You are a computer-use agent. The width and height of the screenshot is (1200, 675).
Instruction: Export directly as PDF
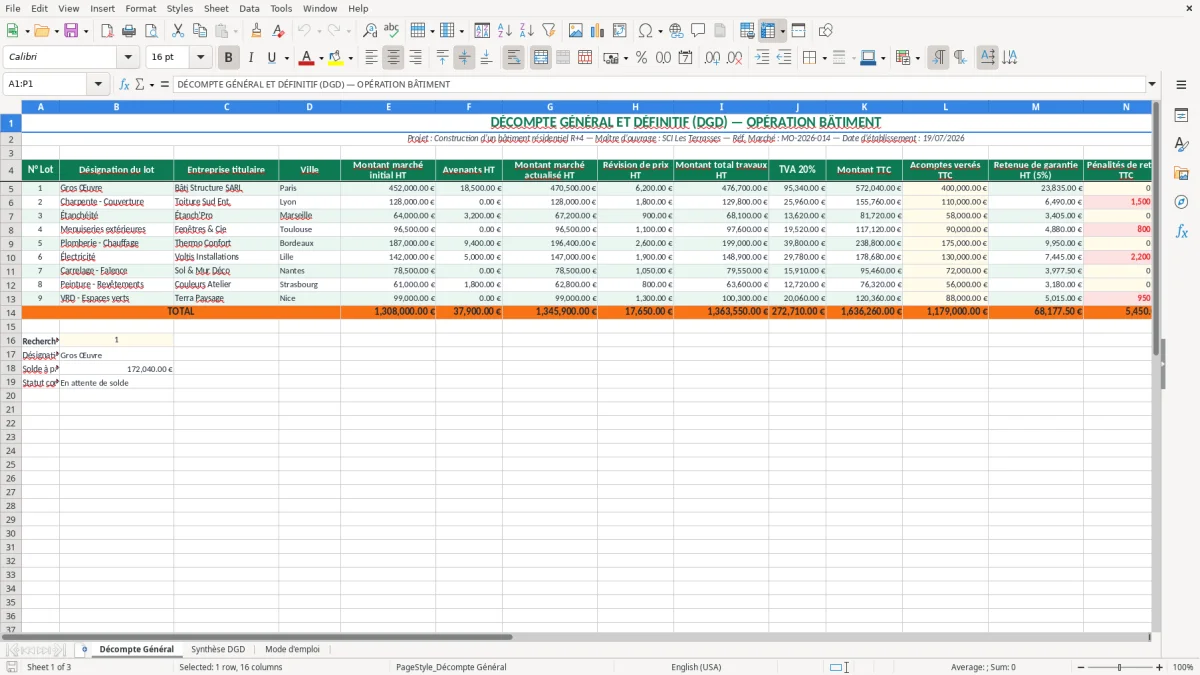pos(107,31)
